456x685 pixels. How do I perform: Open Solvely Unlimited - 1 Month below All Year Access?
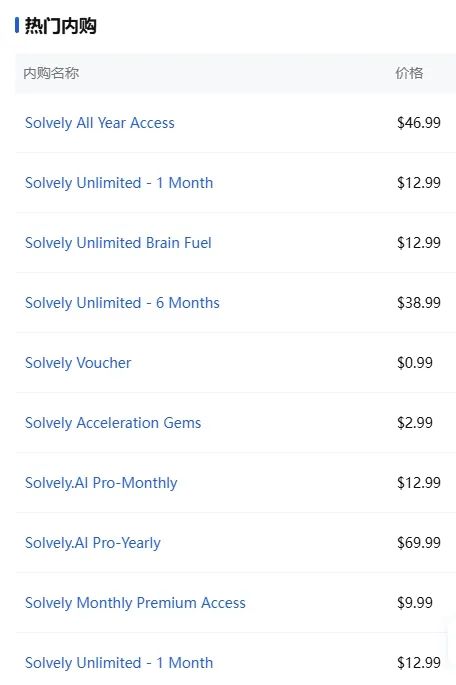click(119, 183)
